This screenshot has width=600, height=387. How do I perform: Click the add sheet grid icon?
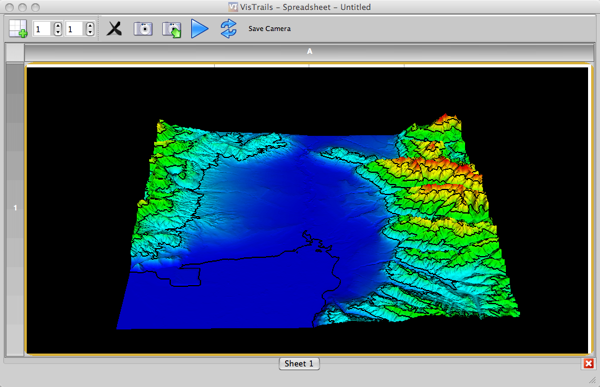tap(18, 29)
